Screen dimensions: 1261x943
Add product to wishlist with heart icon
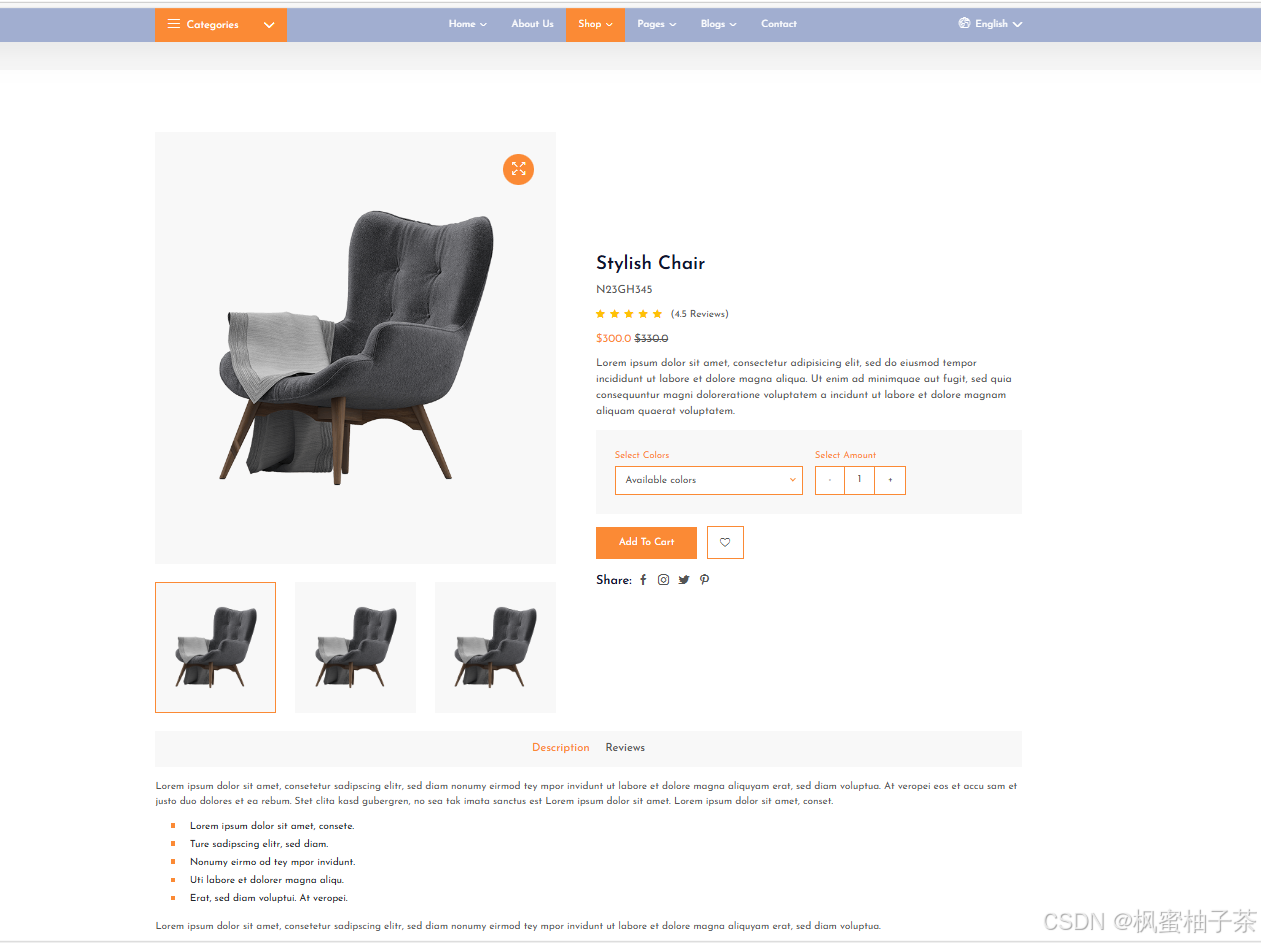pyautogui.click(x=725, y=542)
